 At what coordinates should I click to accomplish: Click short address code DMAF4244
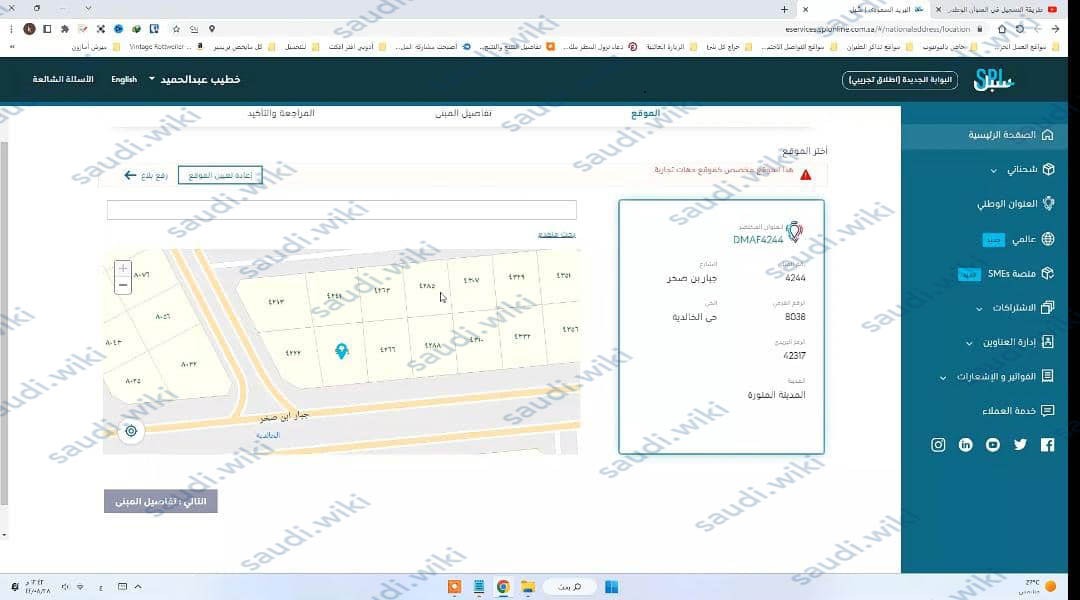758,240
